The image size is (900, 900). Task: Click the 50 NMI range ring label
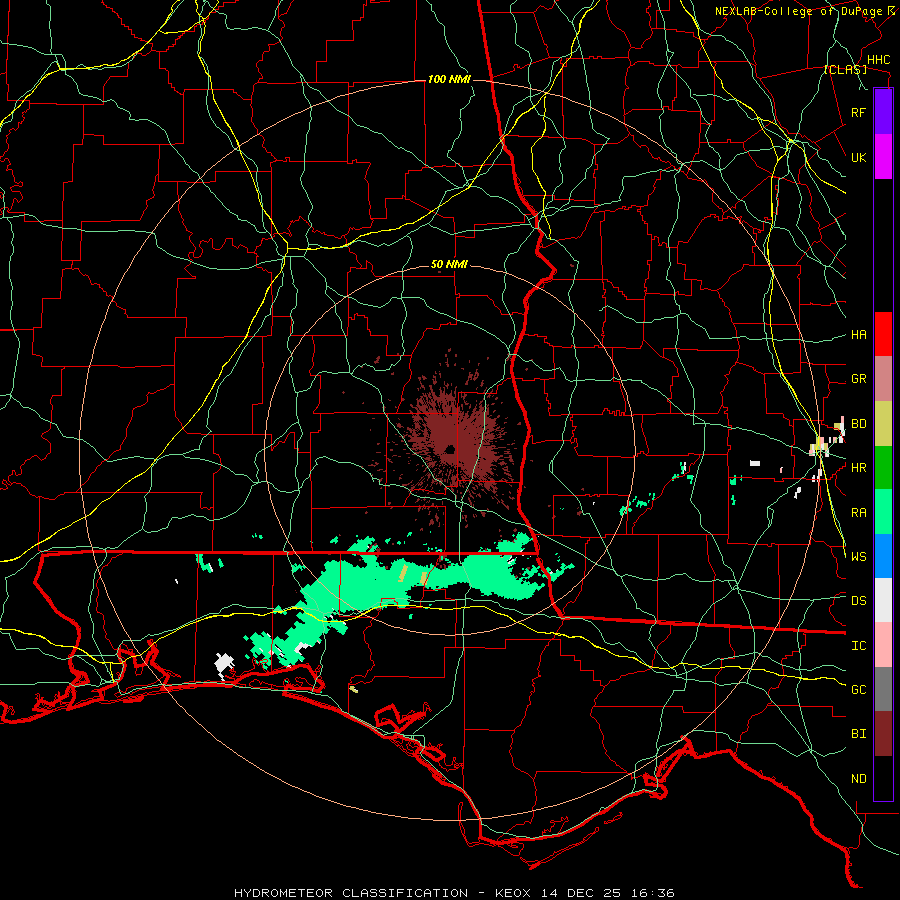pyautogui.click(x=449, y=265)
